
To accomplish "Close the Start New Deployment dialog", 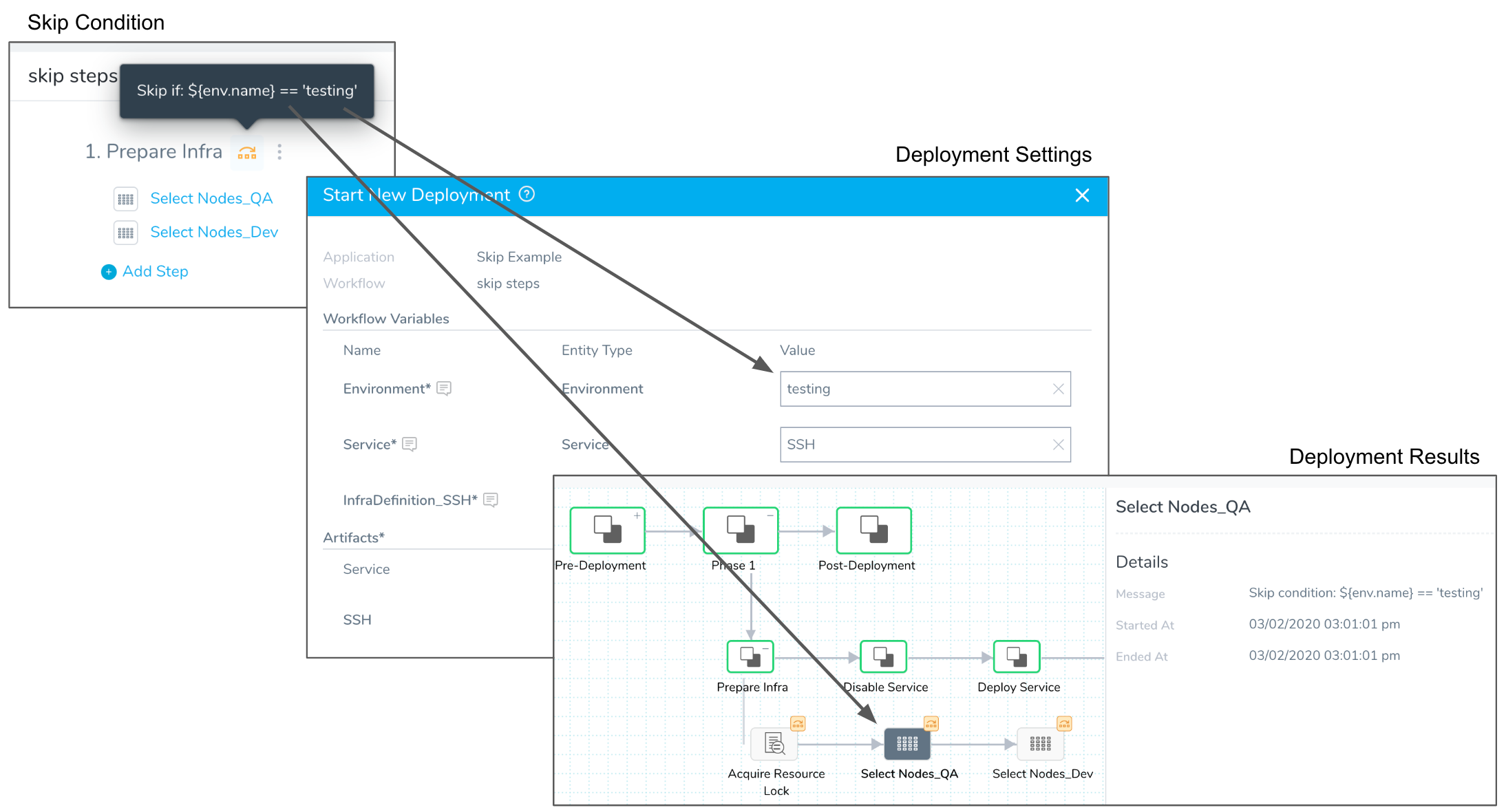I will point(1082,195).
